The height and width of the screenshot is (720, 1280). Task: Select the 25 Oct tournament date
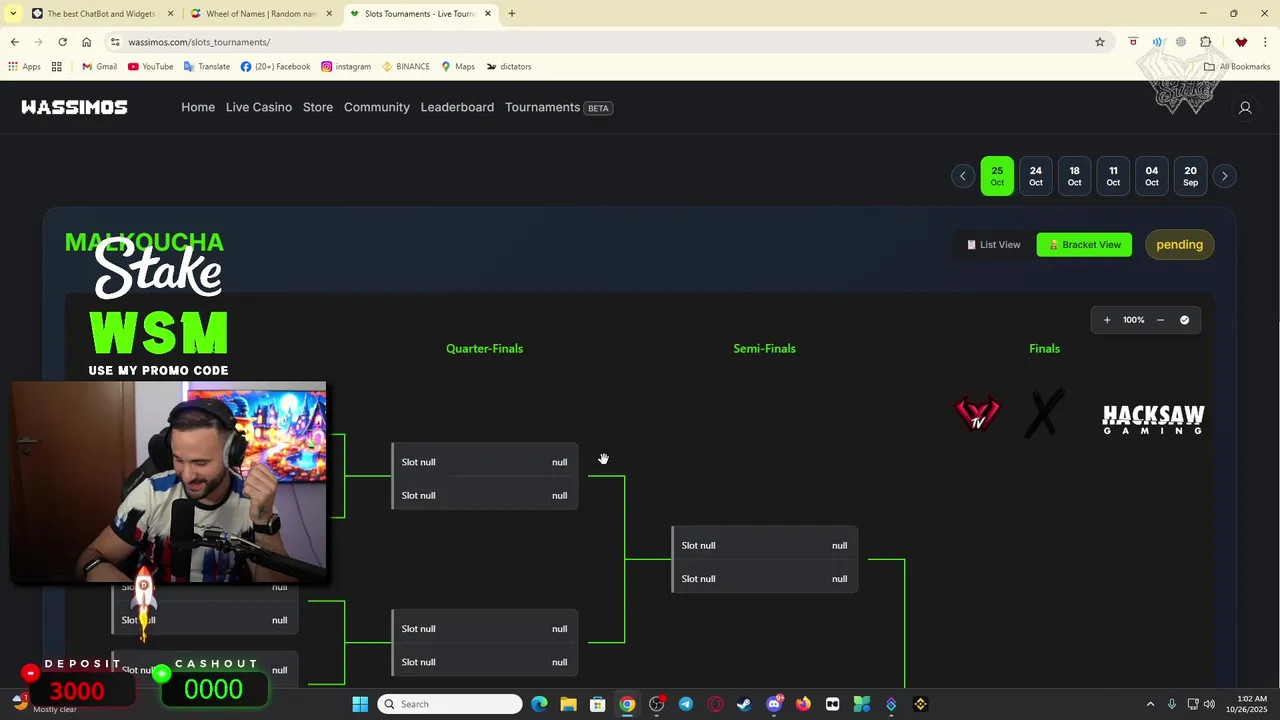[x=997, y=176]
